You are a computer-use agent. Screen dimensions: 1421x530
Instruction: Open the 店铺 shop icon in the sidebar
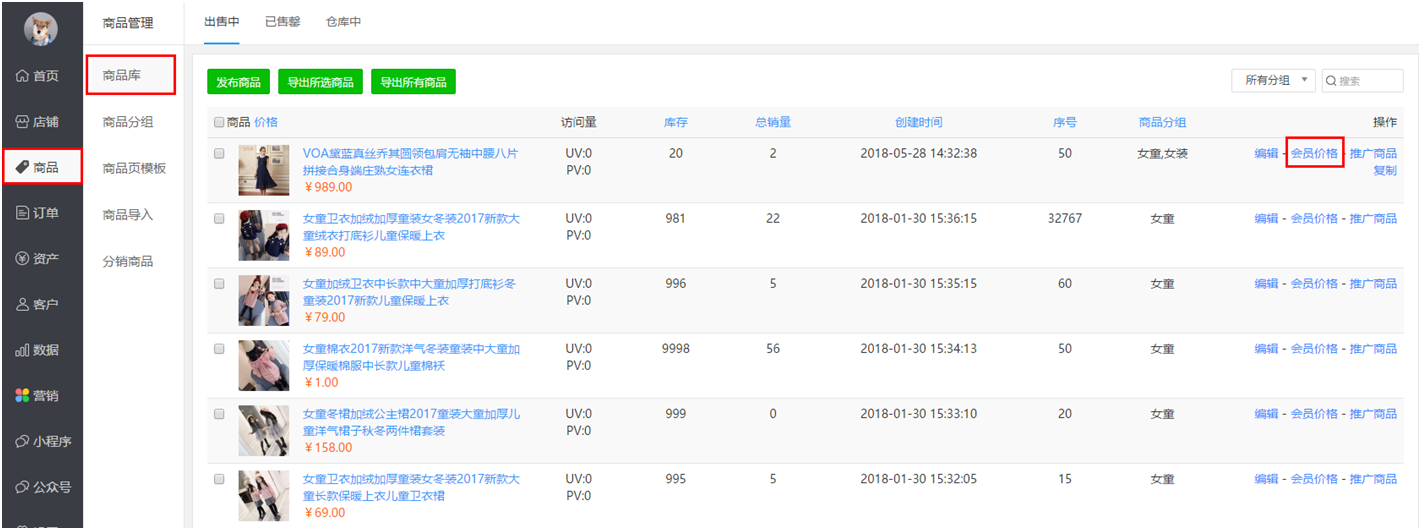[22, 122]
